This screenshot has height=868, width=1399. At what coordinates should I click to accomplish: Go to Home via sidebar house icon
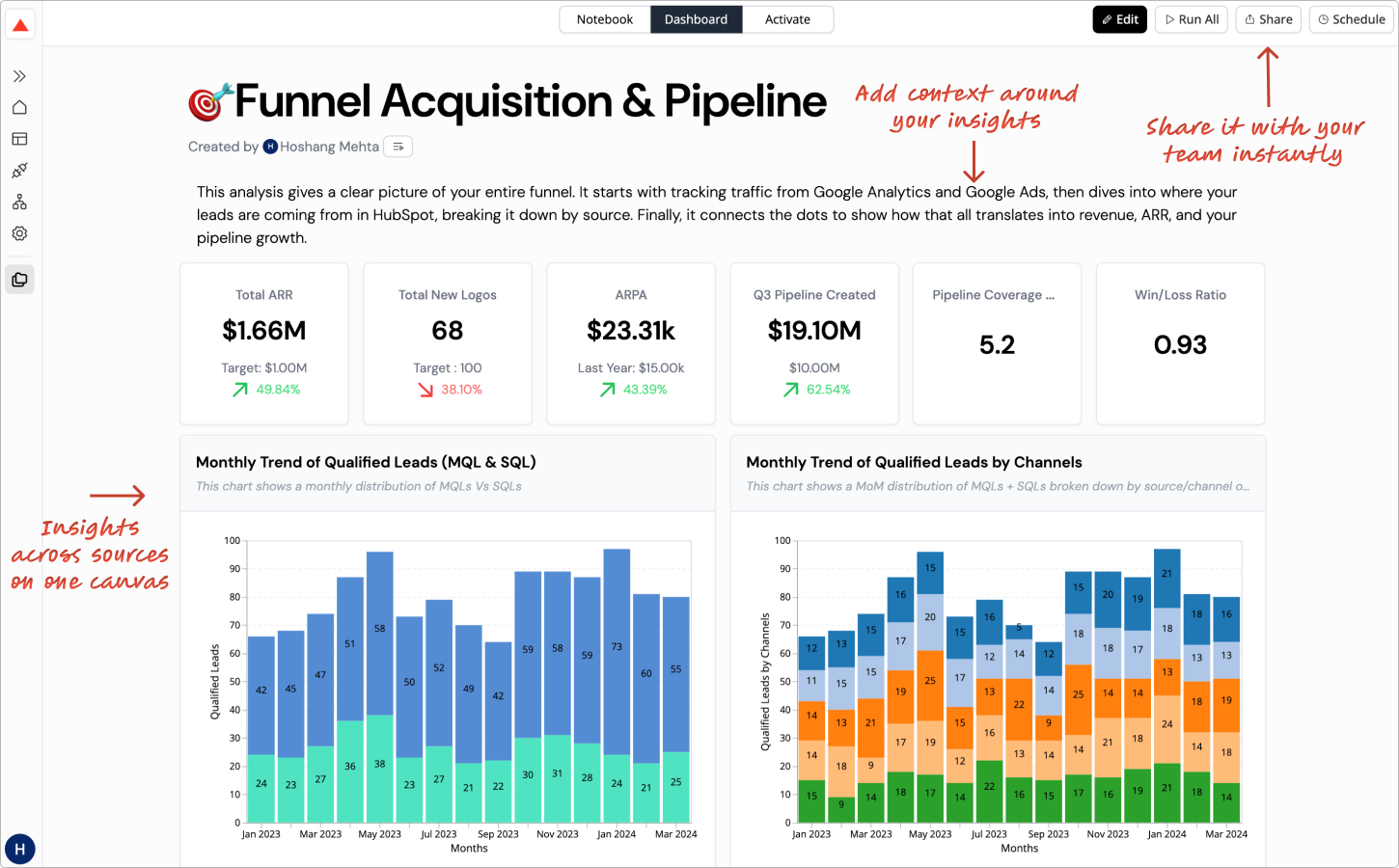19,107
